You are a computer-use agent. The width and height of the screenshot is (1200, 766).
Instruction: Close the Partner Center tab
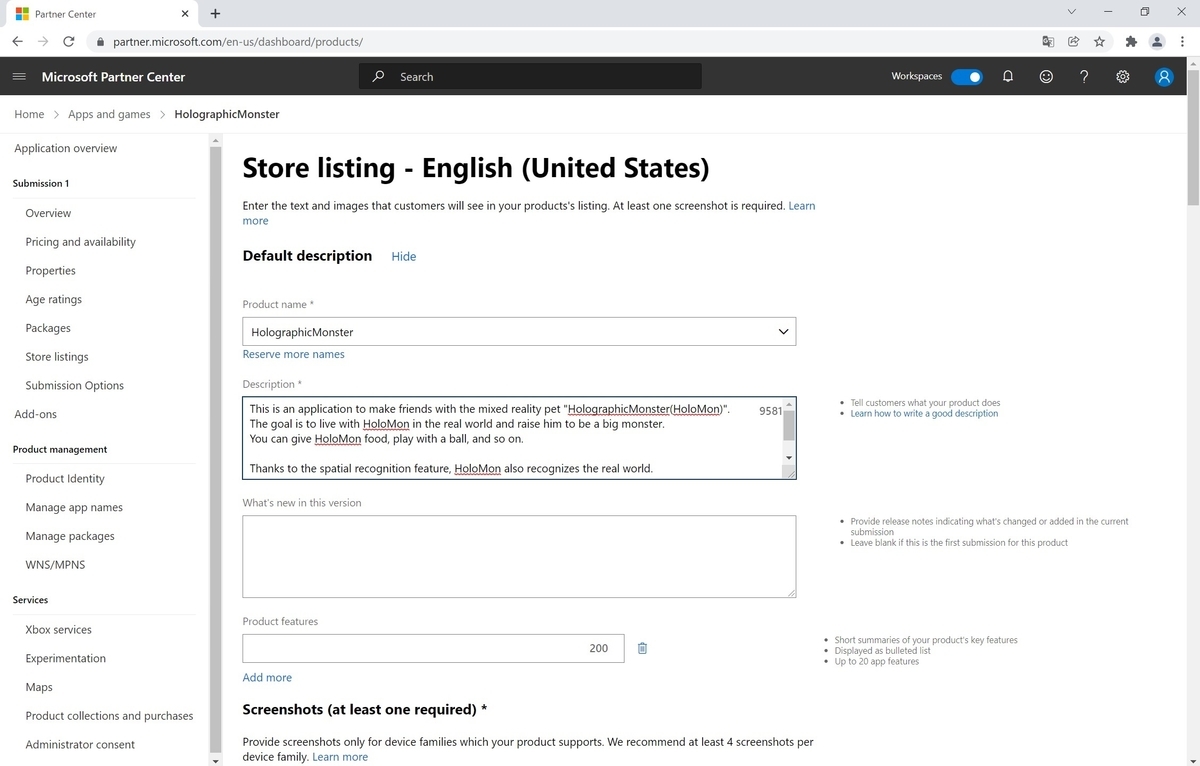point(185,14)
